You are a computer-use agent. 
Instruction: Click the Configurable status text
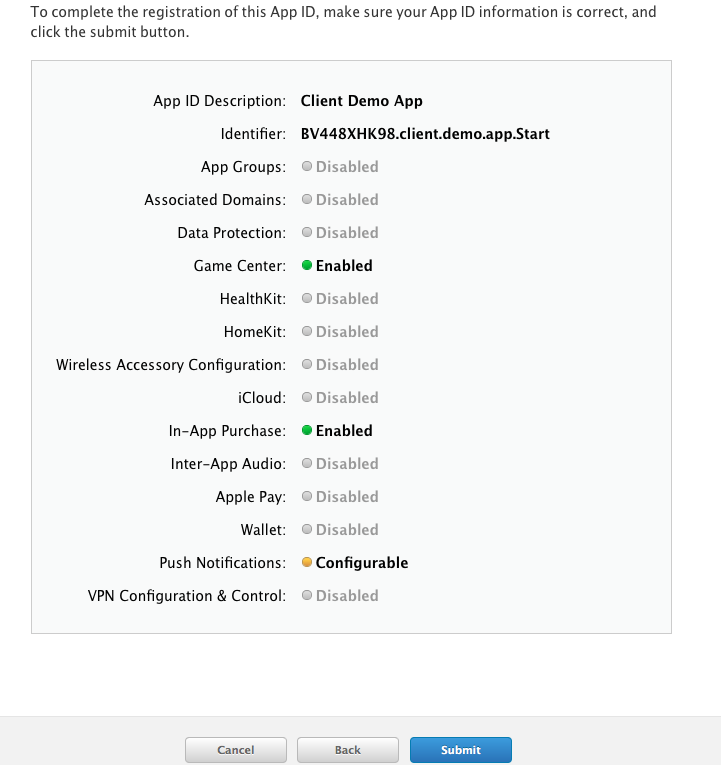(362, 563)
